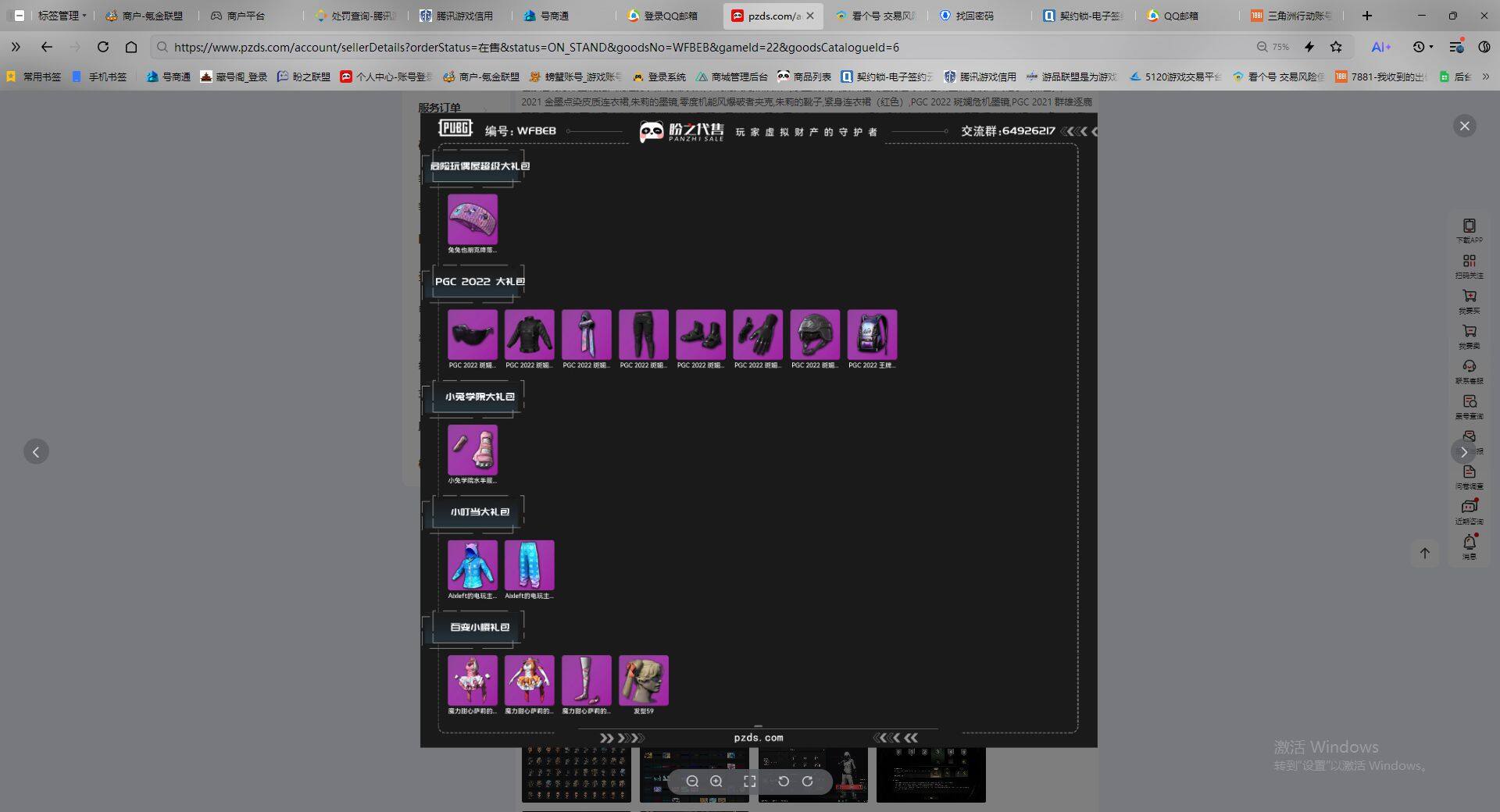Go back with the browser back arrow
The height and width of the screenshot is (812, 1500).
pyautogui.click(x=47, y=47)
